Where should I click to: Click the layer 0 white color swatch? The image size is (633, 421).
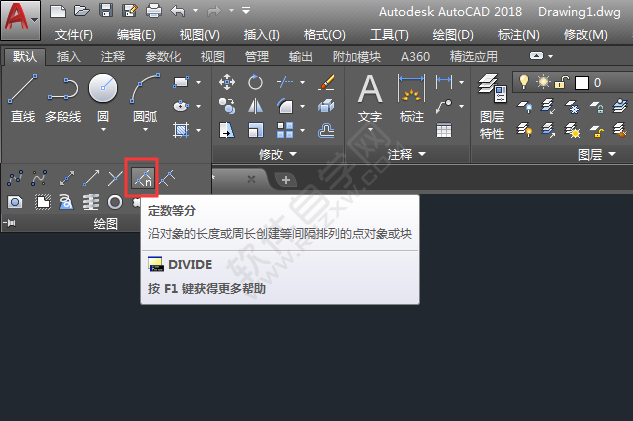pyautogui.click(x=582, y=83)
